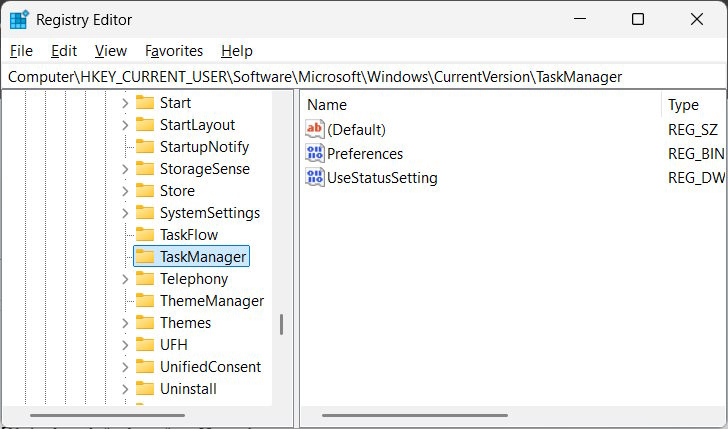Maximize the Registry Editor window
The width and height of the screenshot is (728, 429).
(638, 19)
